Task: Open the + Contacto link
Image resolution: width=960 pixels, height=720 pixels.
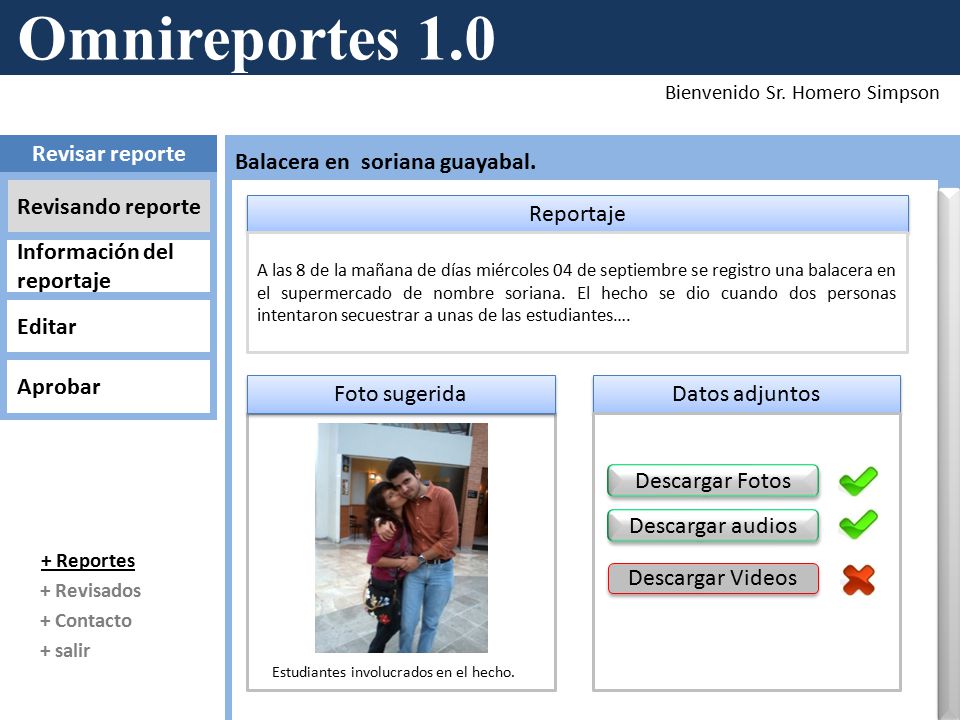Action: (86, 620)
